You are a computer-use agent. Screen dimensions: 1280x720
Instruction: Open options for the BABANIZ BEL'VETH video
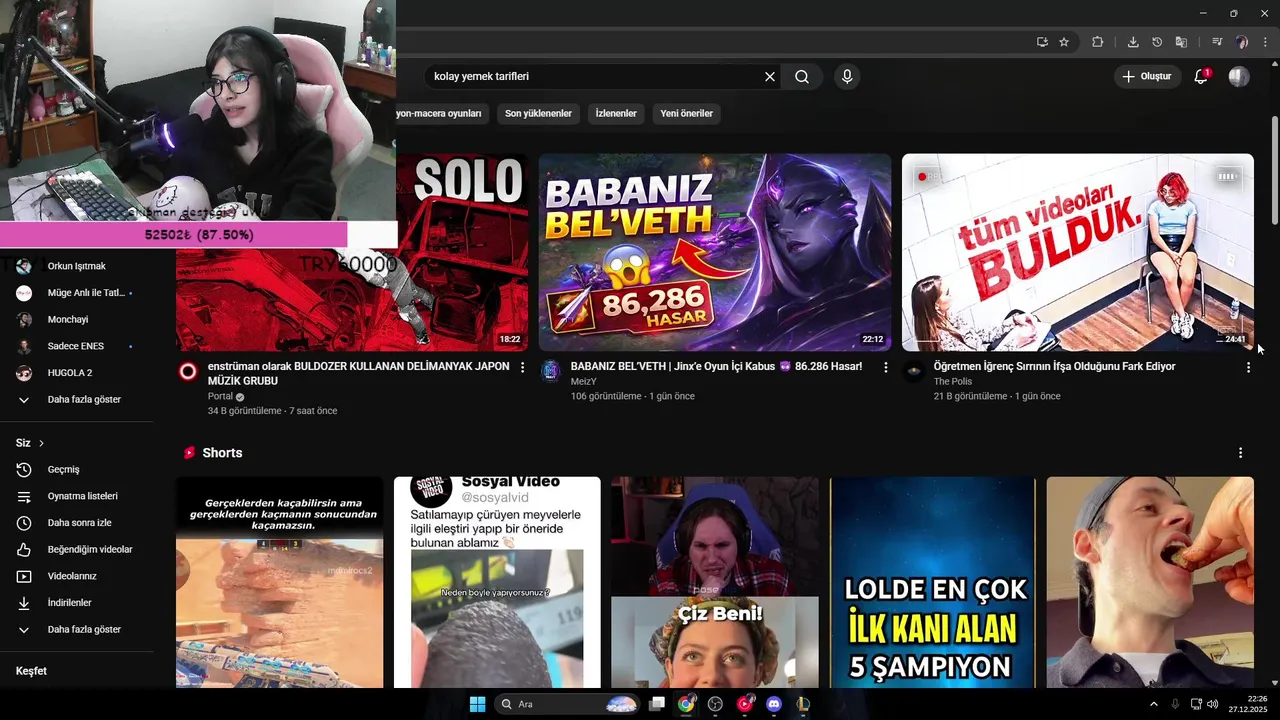pos(885,367)
